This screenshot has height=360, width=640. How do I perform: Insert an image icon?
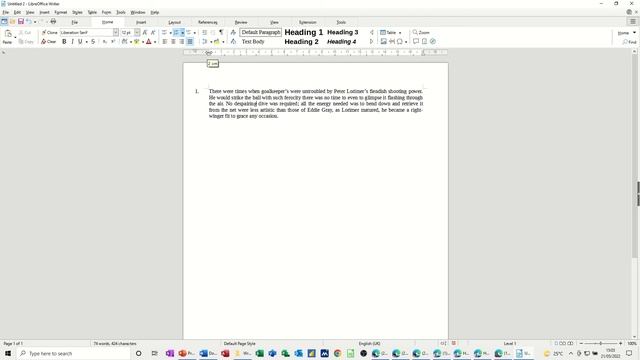click(384, 42)
